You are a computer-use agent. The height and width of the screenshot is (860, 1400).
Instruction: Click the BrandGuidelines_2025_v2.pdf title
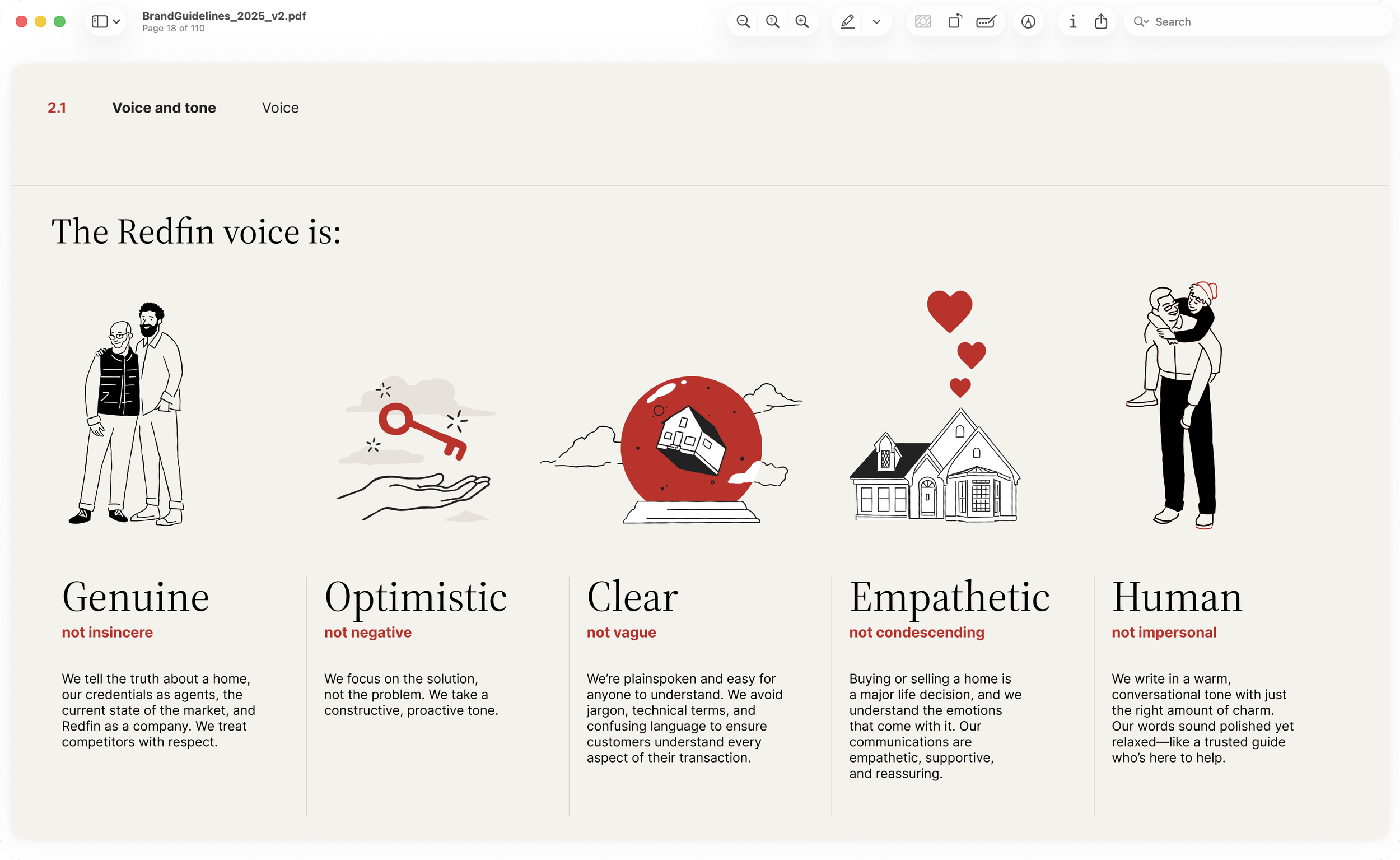[224, 16]
